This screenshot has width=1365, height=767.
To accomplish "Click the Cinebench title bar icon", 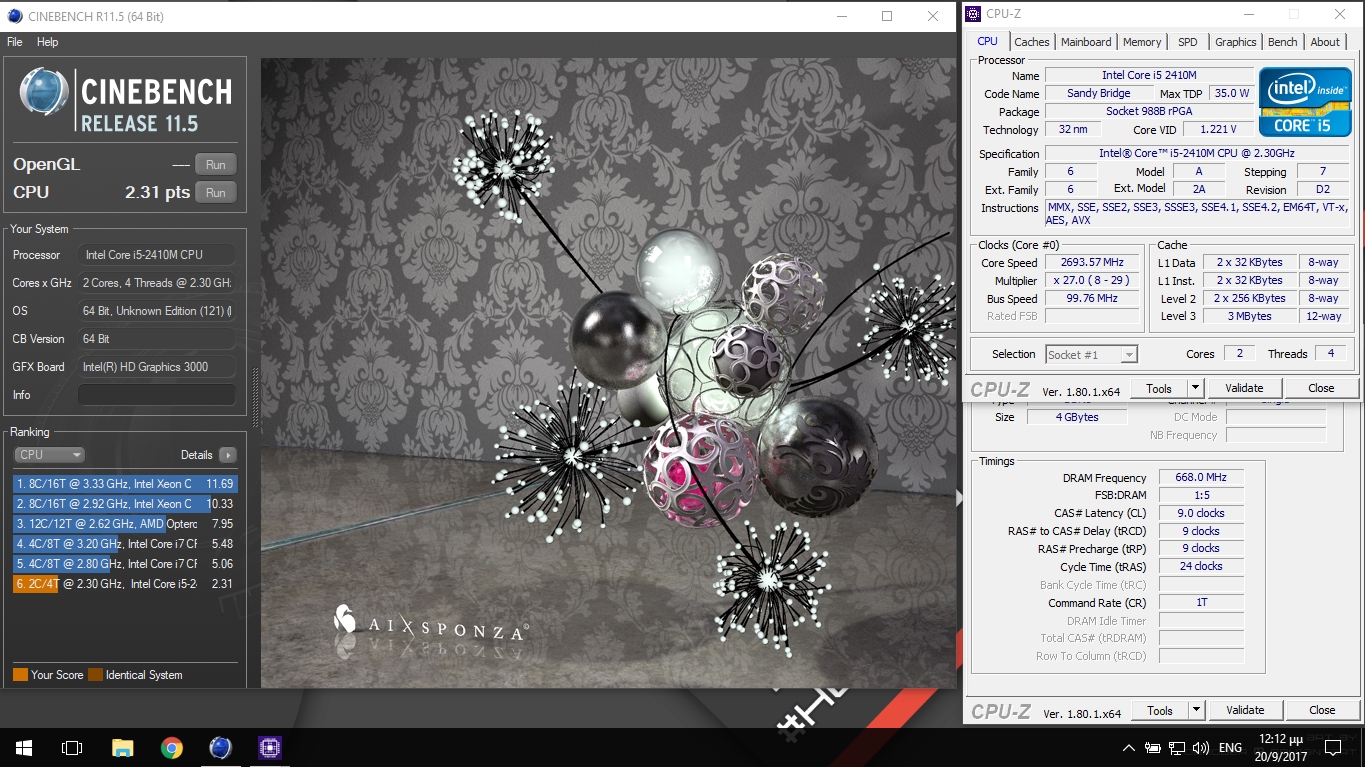I will [14, 16].
